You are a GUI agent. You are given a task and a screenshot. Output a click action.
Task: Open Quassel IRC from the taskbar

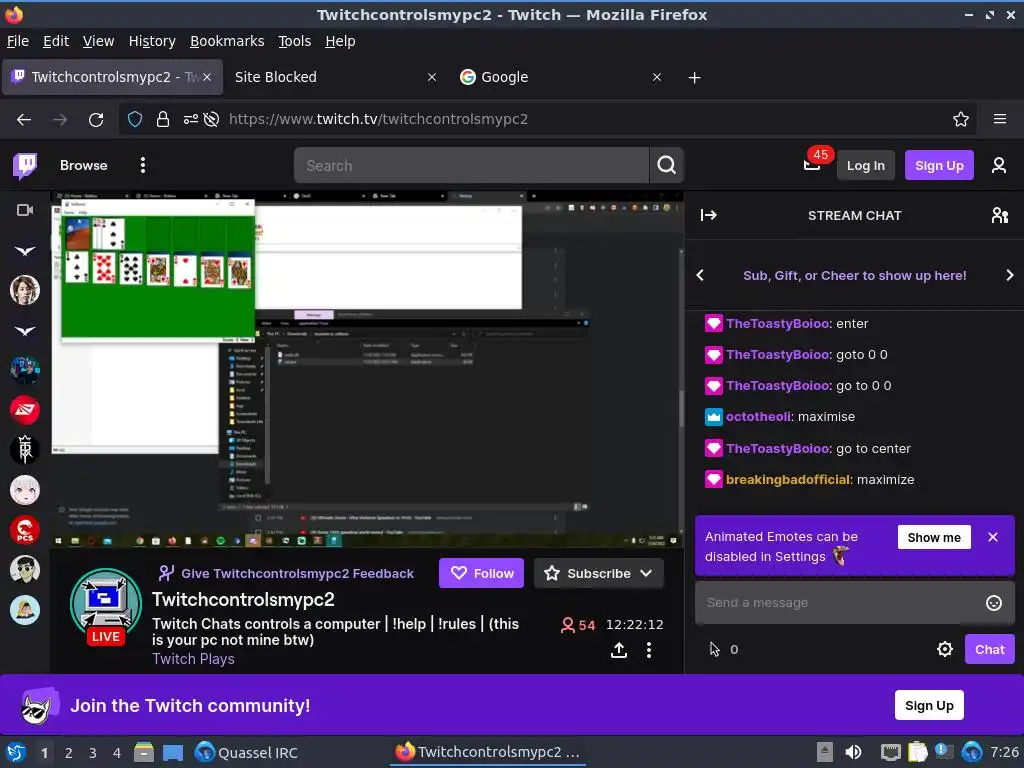click(247, 752)
